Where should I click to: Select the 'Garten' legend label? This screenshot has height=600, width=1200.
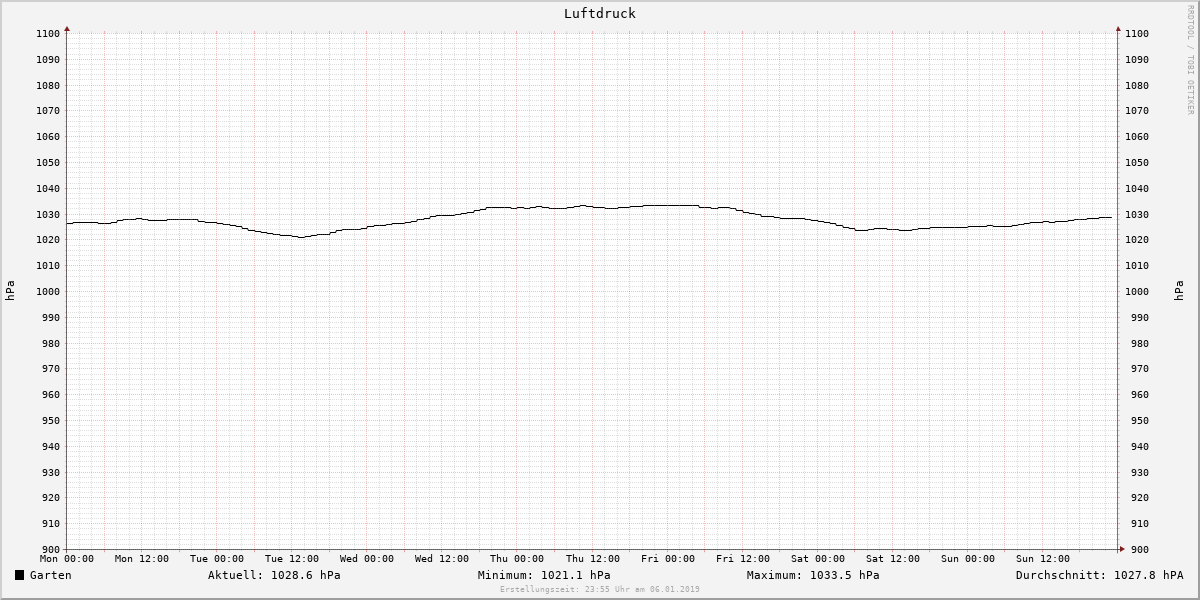pos(50,575)
